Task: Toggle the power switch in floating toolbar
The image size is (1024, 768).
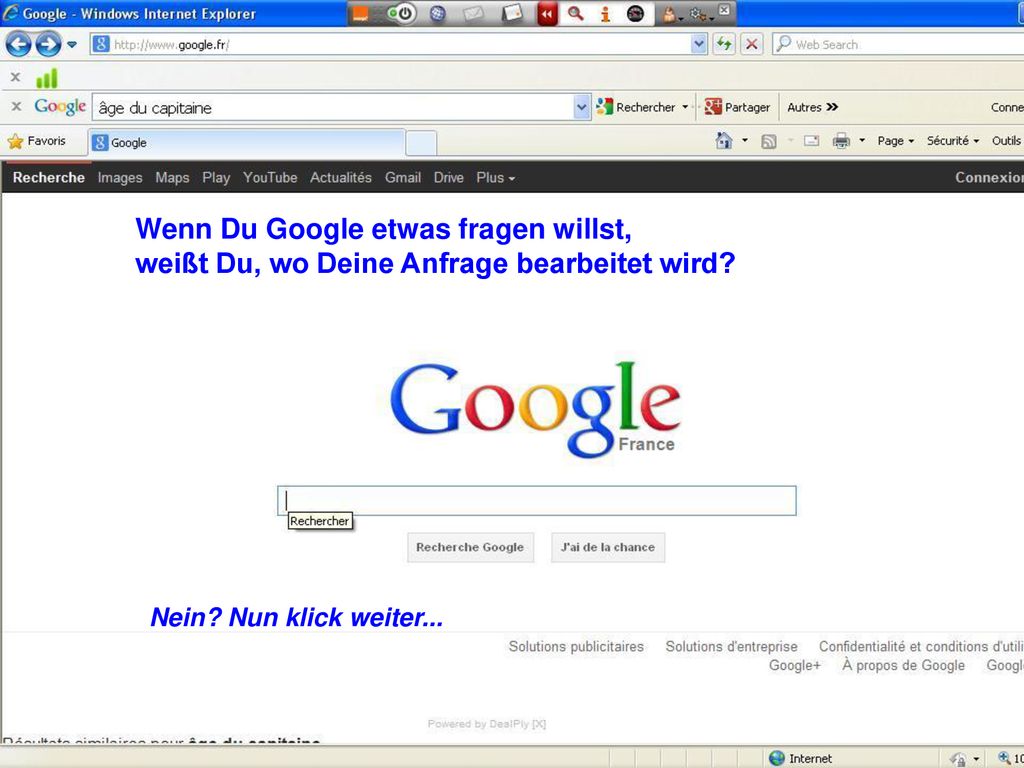Action: pyautogui.click(x=402, y=13)
